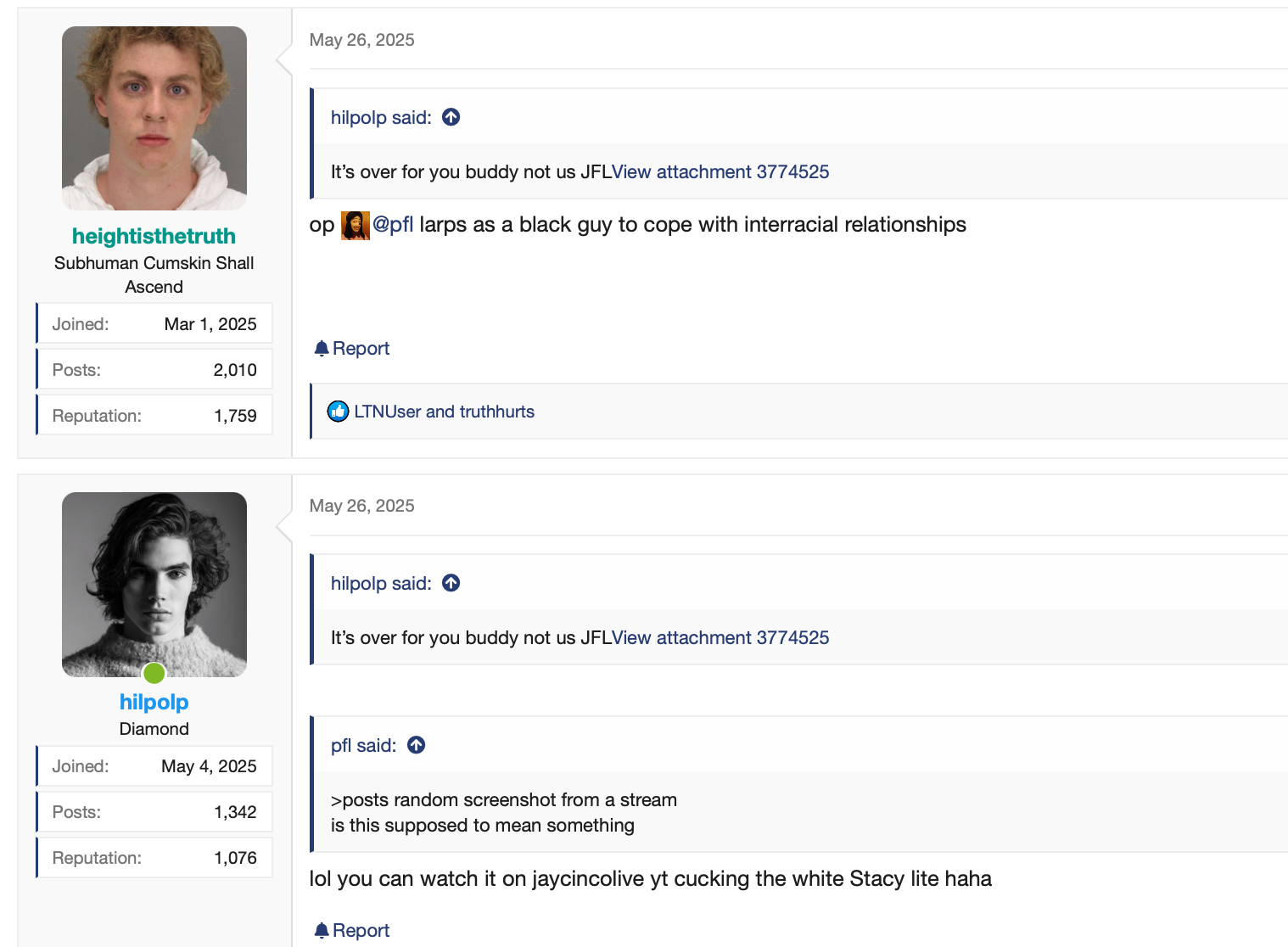The width and height of the screenshot is (1288, 947).
Task: Click the up-arrow icon in second hilpolp quote
Action: [x=451, y=583]
